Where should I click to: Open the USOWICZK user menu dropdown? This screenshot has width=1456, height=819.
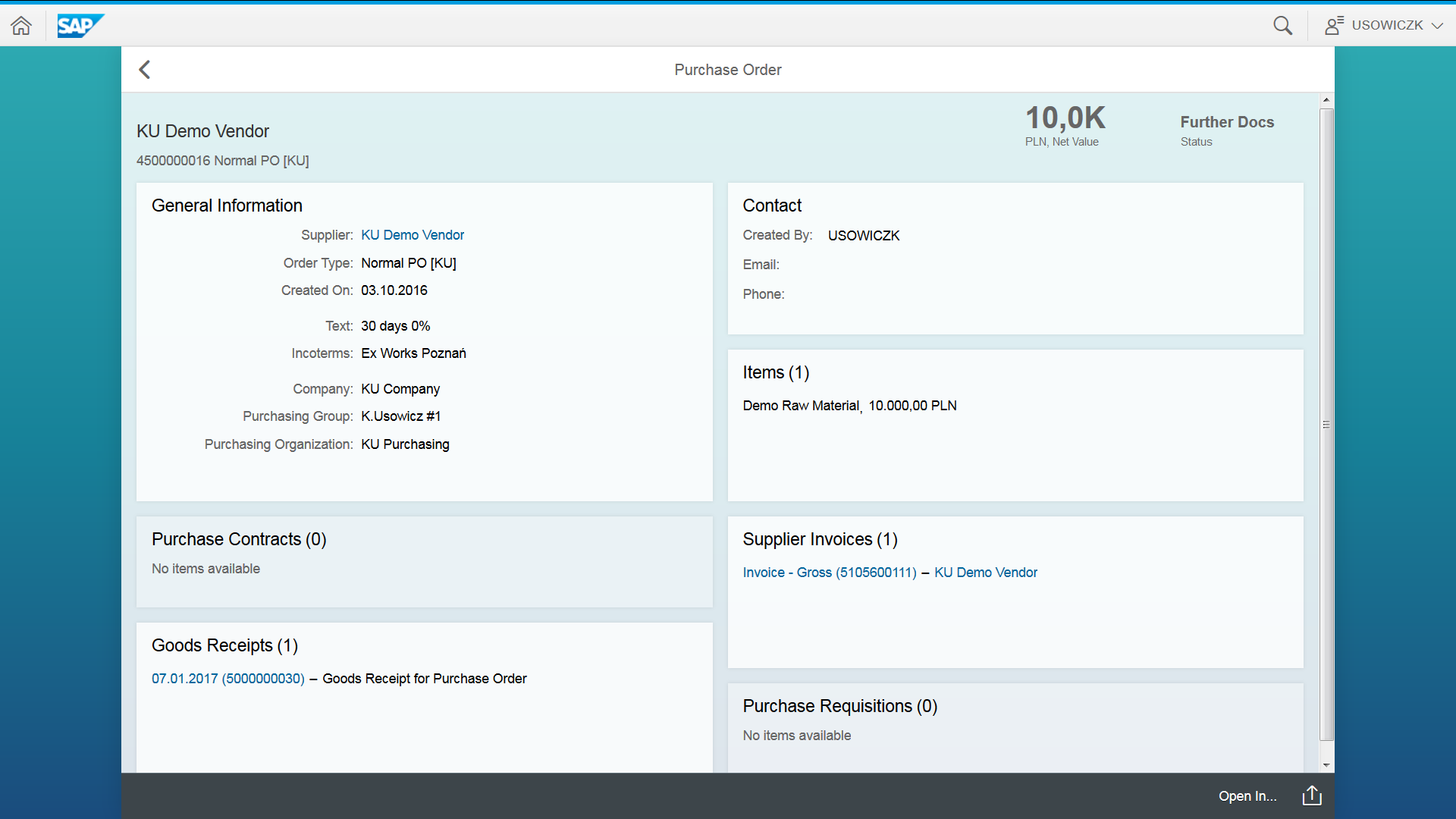[1387, 25]
